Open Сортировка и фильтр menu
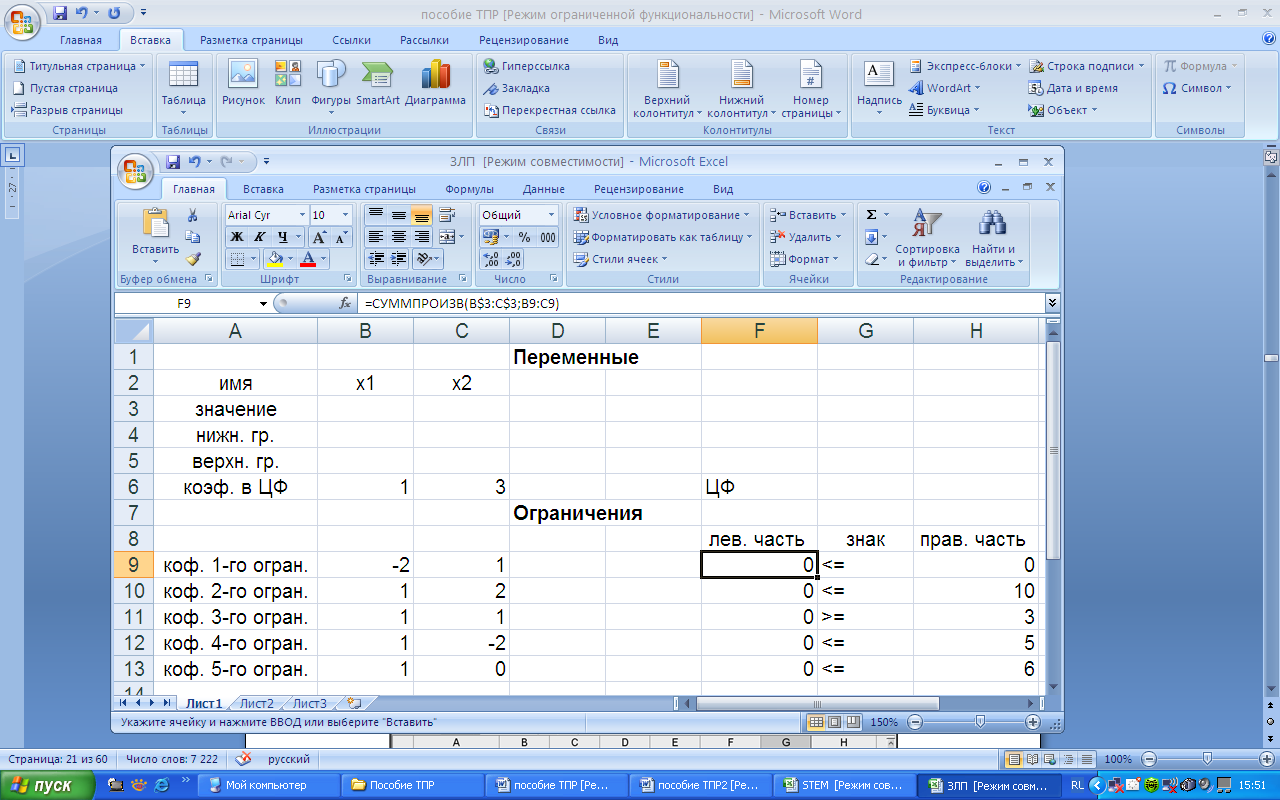1280x800 pixels. click(927, 238)
